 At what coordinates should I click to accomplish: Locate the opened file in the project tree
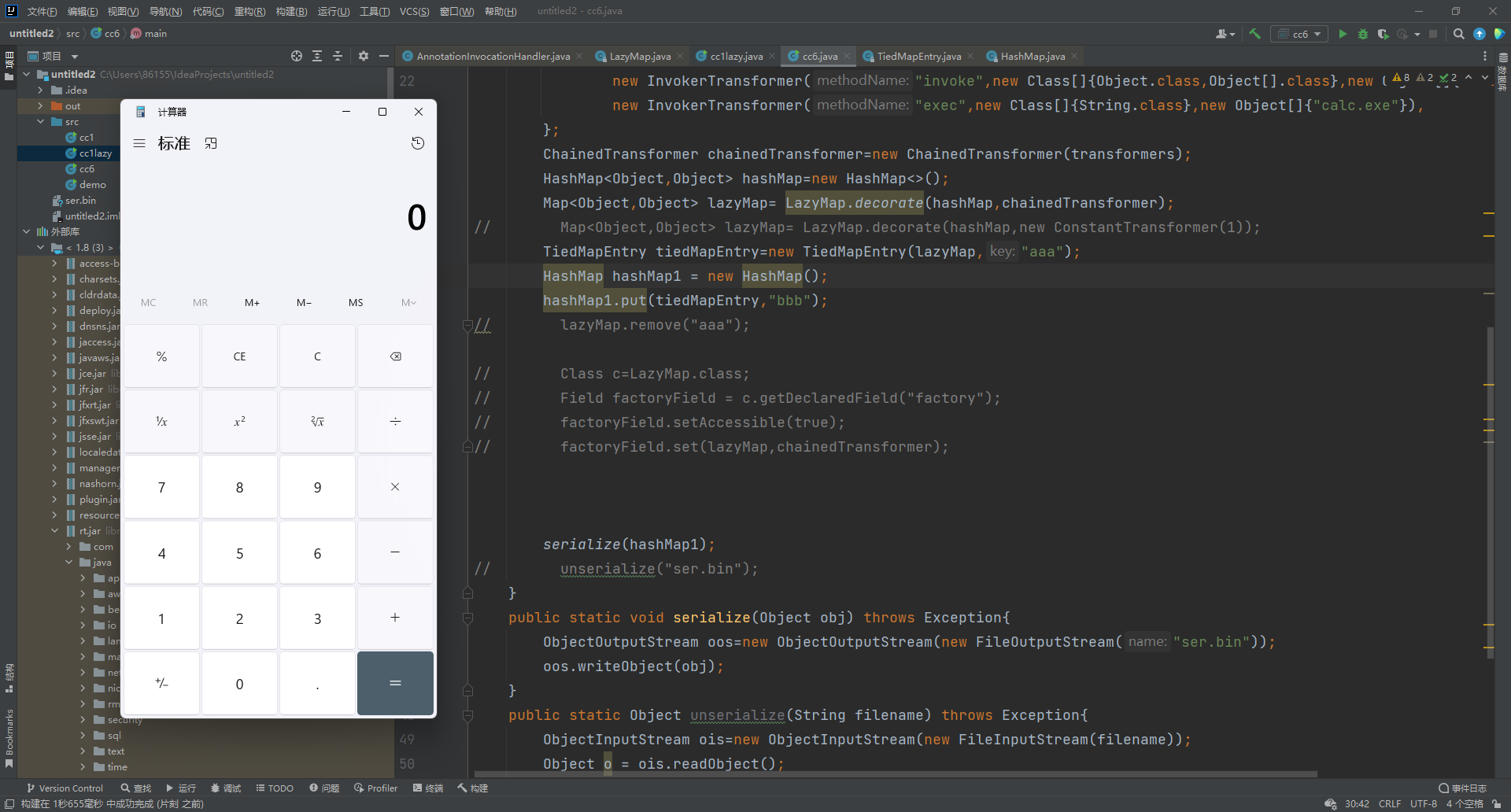(297, 56)
